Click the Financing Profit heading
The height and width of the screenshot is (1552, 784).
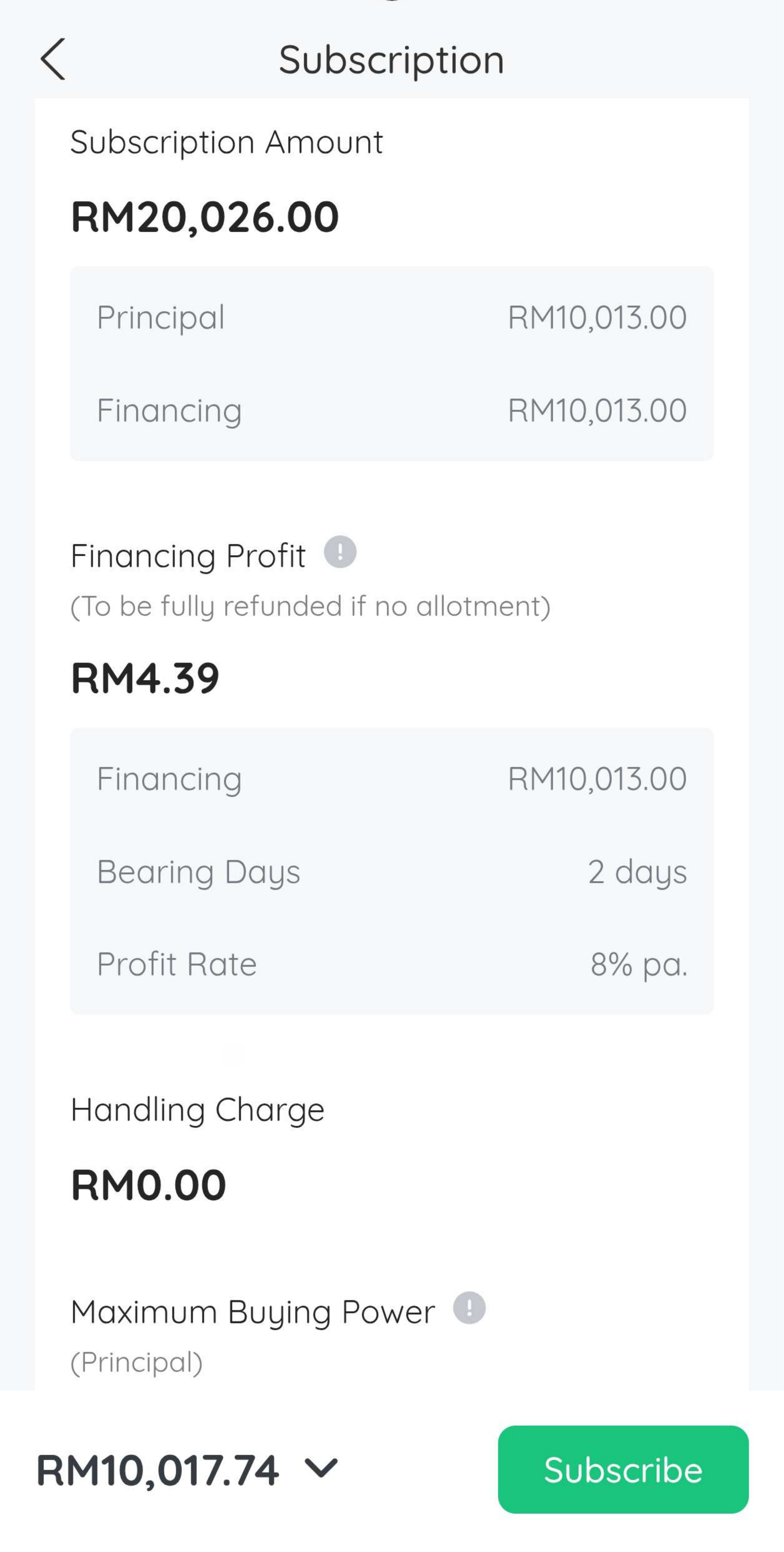tap(188, 556)
